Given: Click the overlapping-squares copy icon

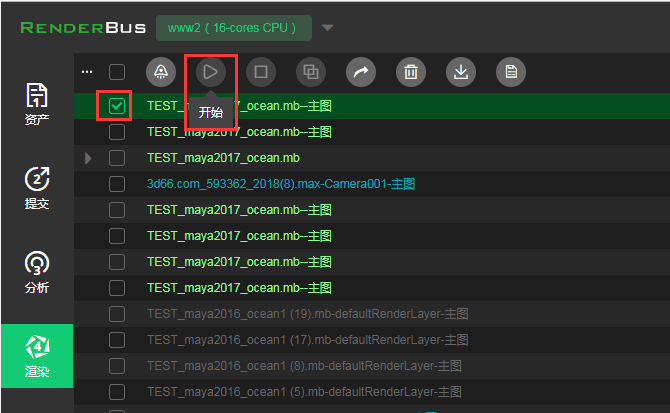Looking at the screenshot, I should pyautogui.click(x=311, y=72).
